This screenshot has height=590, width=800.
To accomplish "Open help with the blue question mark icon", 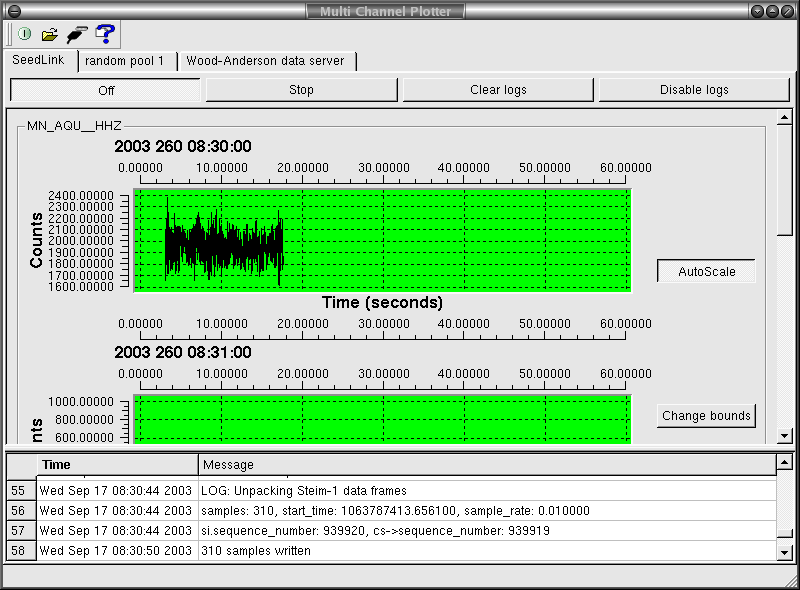I will pos(105,34).
